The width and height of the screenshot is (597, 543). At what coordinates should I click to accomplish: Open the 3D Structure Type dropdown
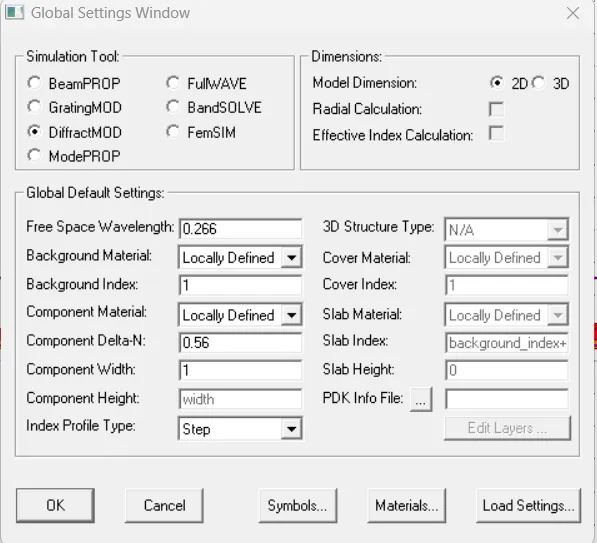tap(557, 230)
